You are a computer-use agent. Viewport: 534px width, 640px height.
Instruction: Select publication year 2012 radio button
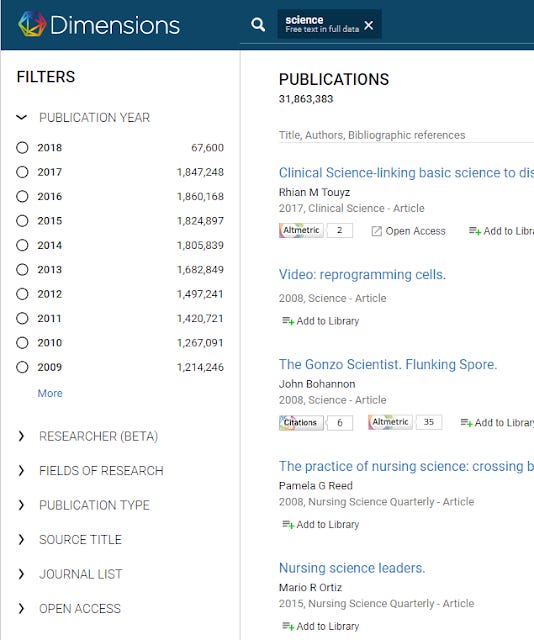22,294
